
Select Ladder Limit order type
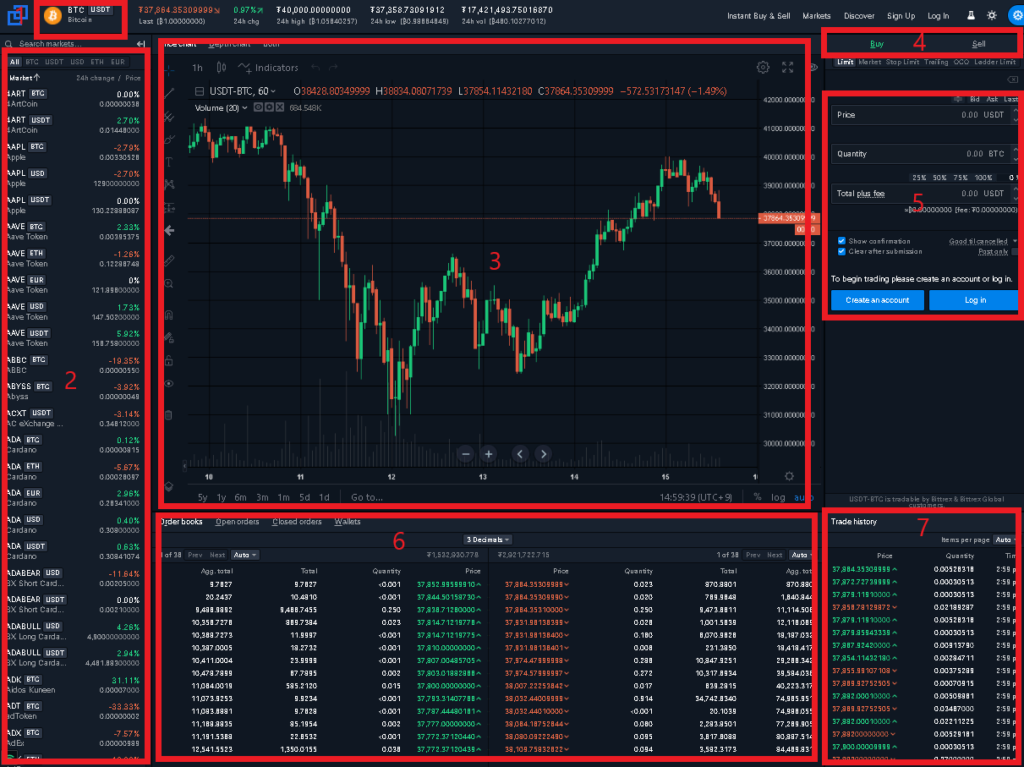coord(995,62)
